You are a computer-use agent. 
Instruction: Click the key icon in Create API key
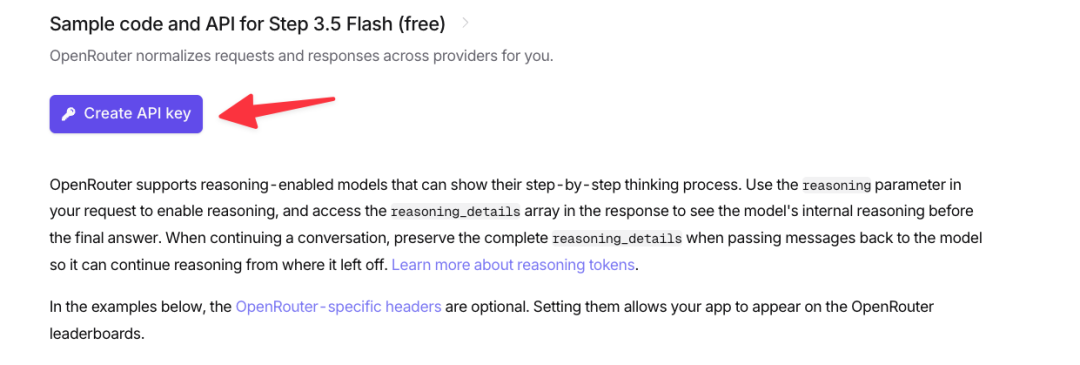pos(68,114)
